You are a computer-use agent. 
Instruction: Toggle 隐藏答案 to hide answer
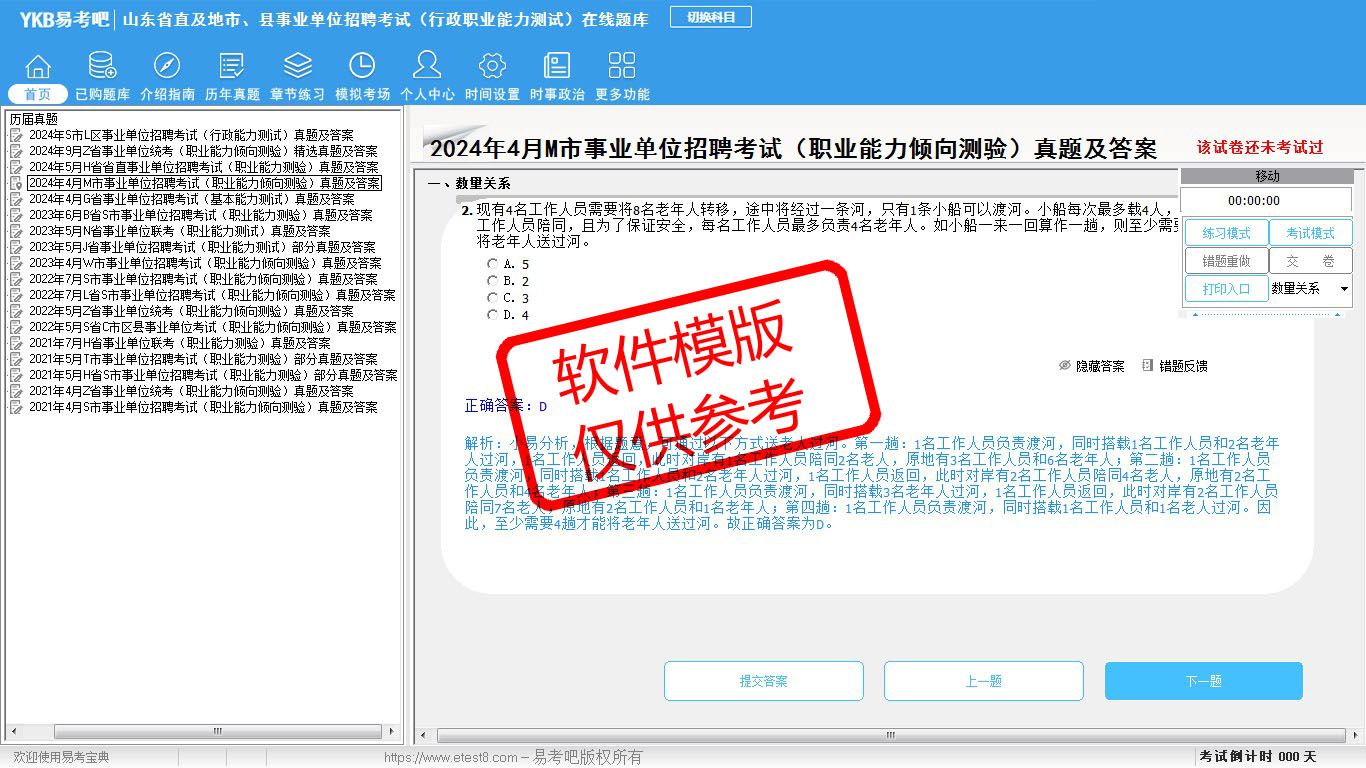pos(1092,366)
